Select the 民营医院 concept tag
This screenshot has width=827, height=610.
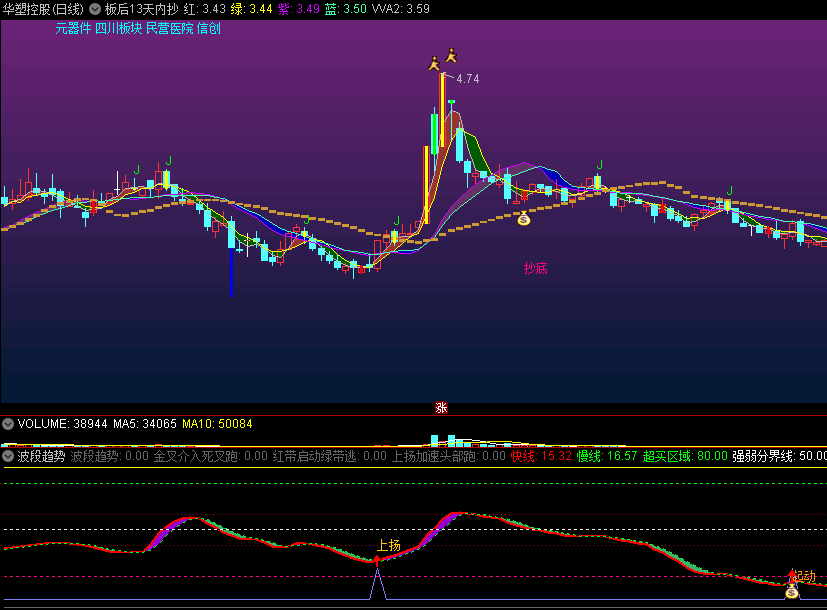169,29
